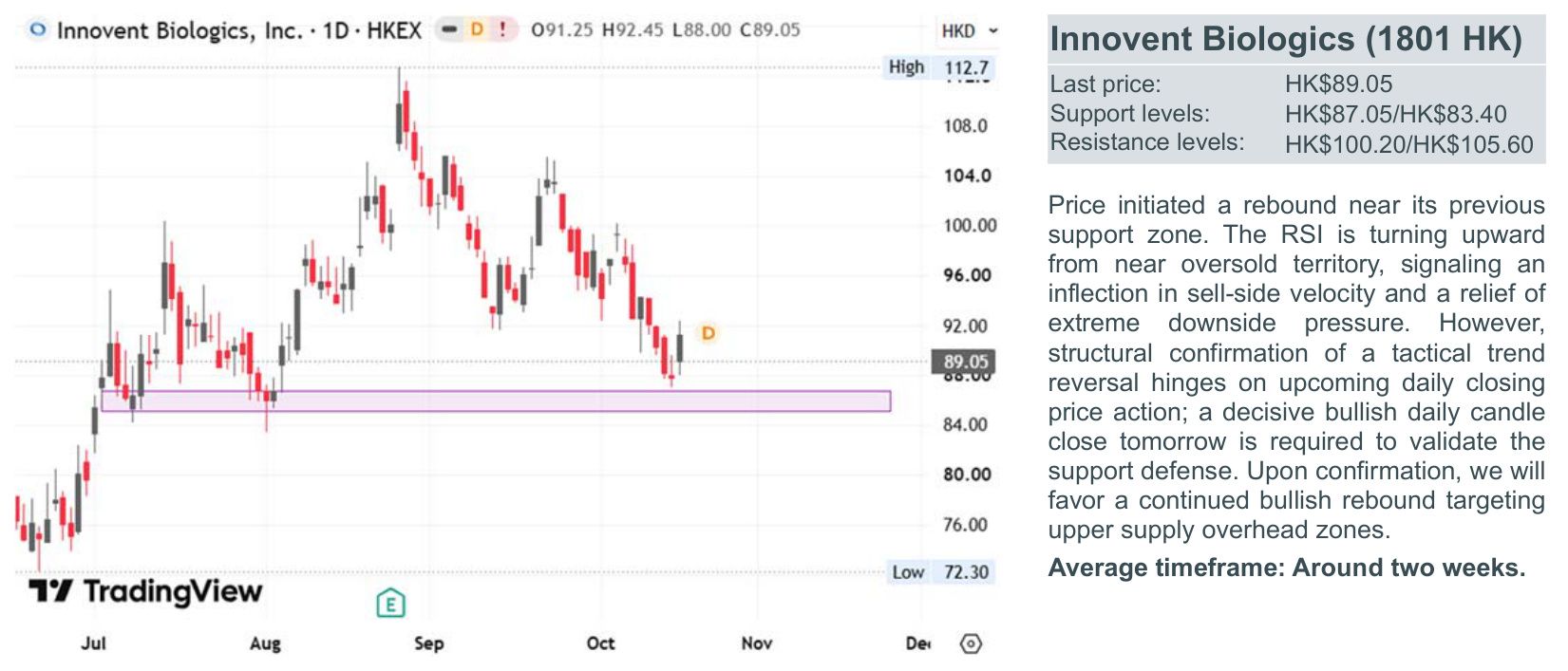
Task: Click the Nov label on time axis
Action: 756,643
